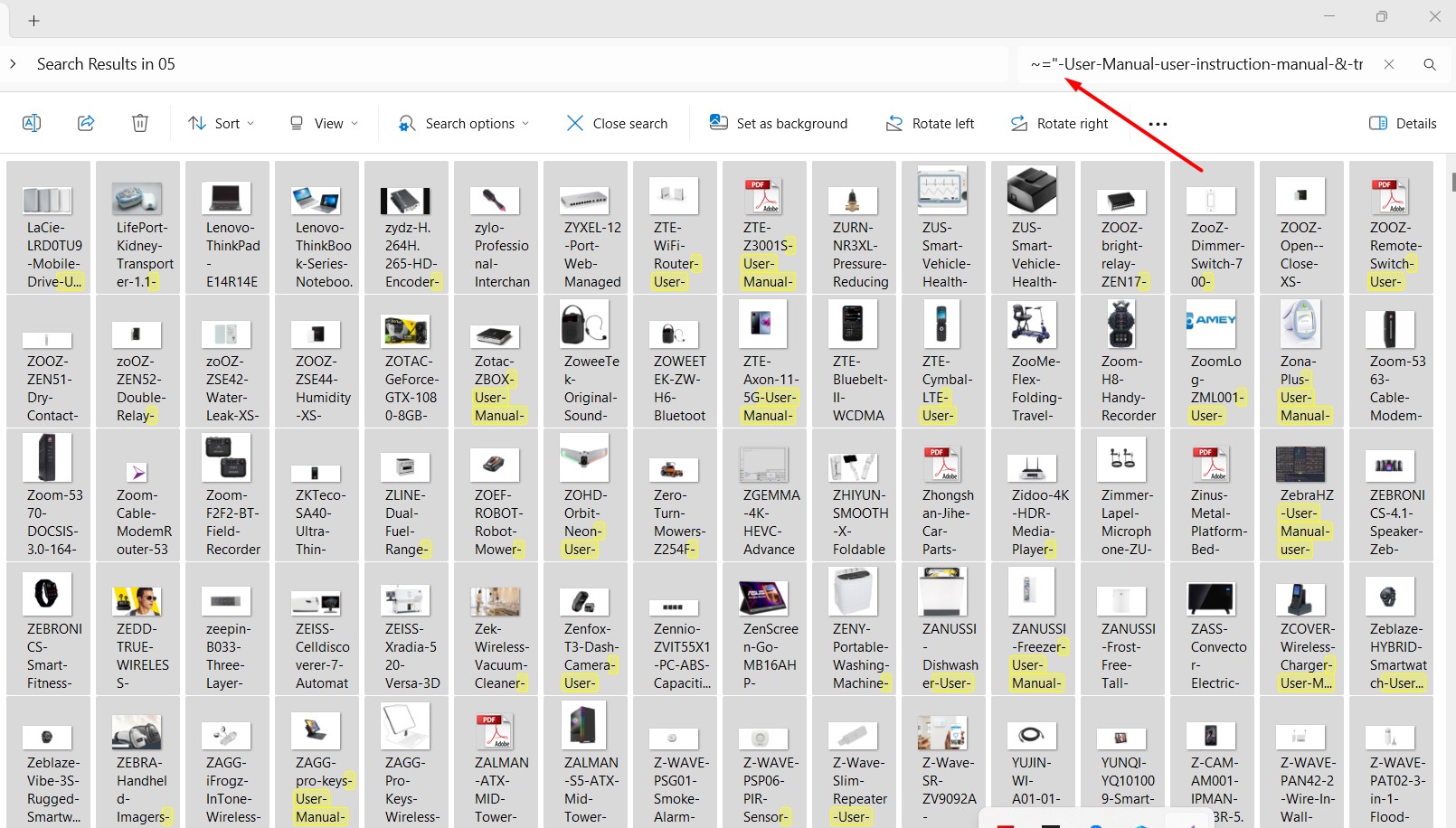This screenshot has width=1456, height=828.
Task: Select Zero-Turn Mowers Z254F file
Action: point(676,495)
